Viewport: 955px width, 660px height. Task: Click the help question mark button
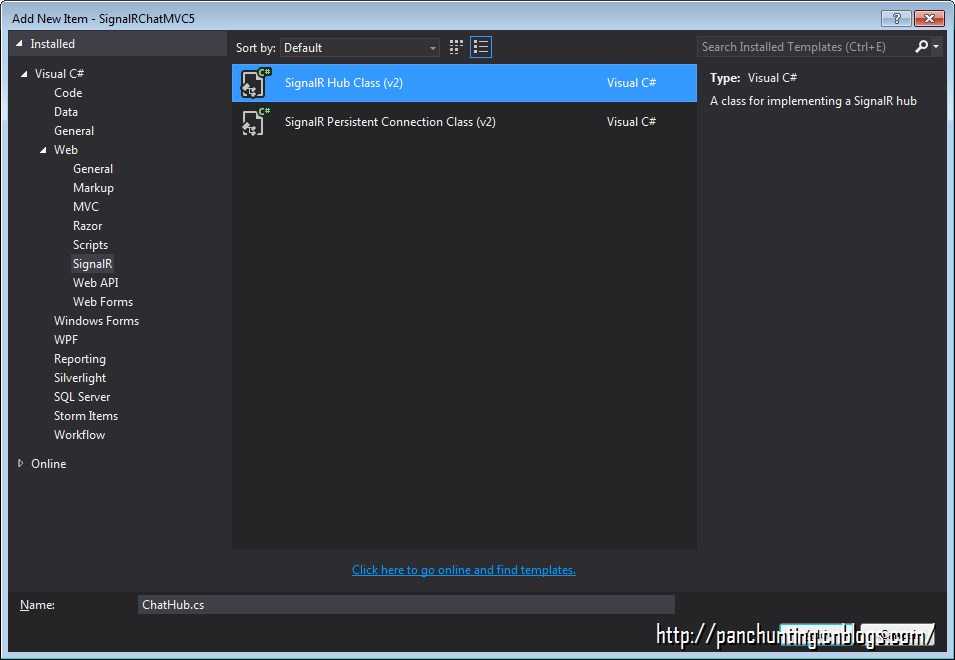896,18
